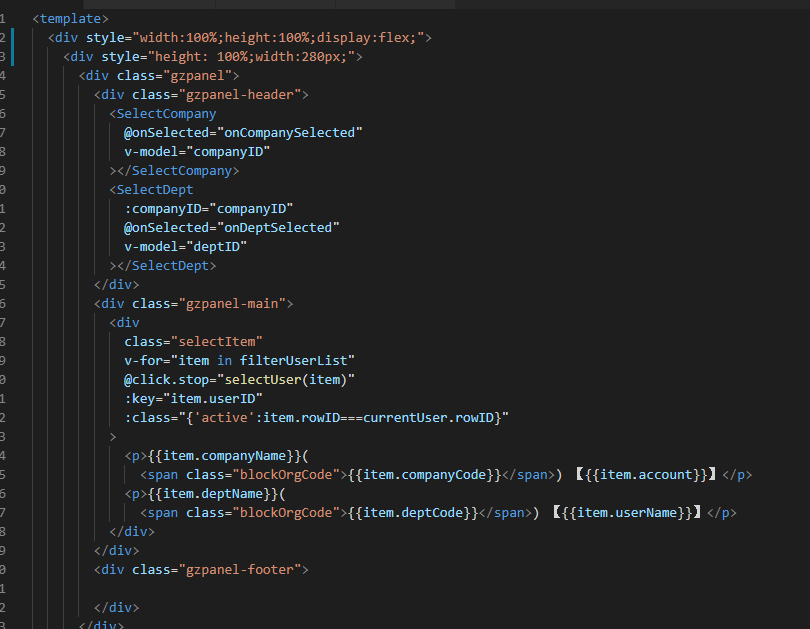The image size is (810, 629).
Task: Click the 'active' class name string
Action: [x=224, y=418]
